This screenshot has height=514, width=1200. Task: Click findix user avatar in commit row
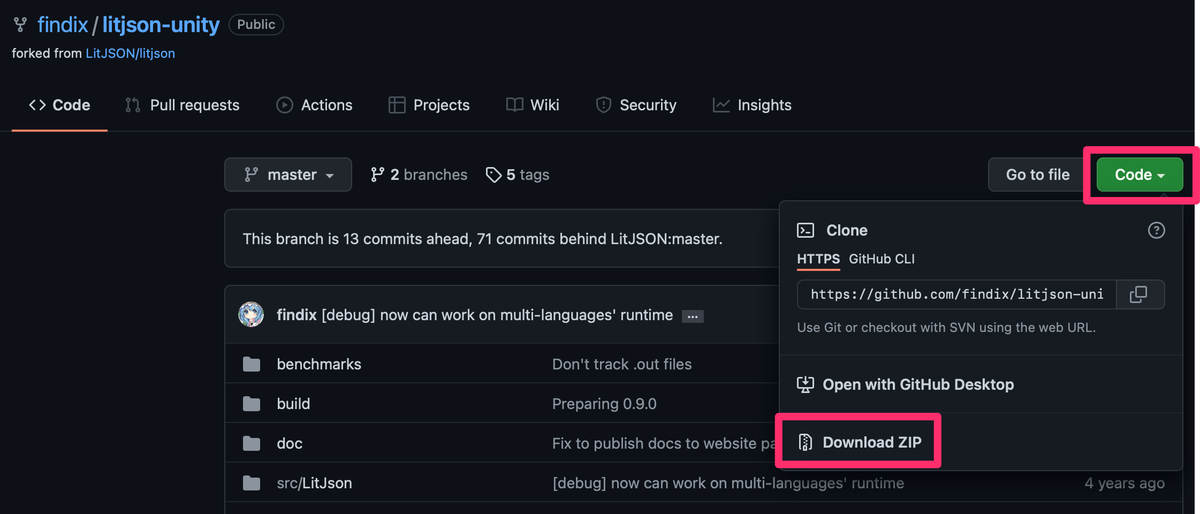point(251,315)
